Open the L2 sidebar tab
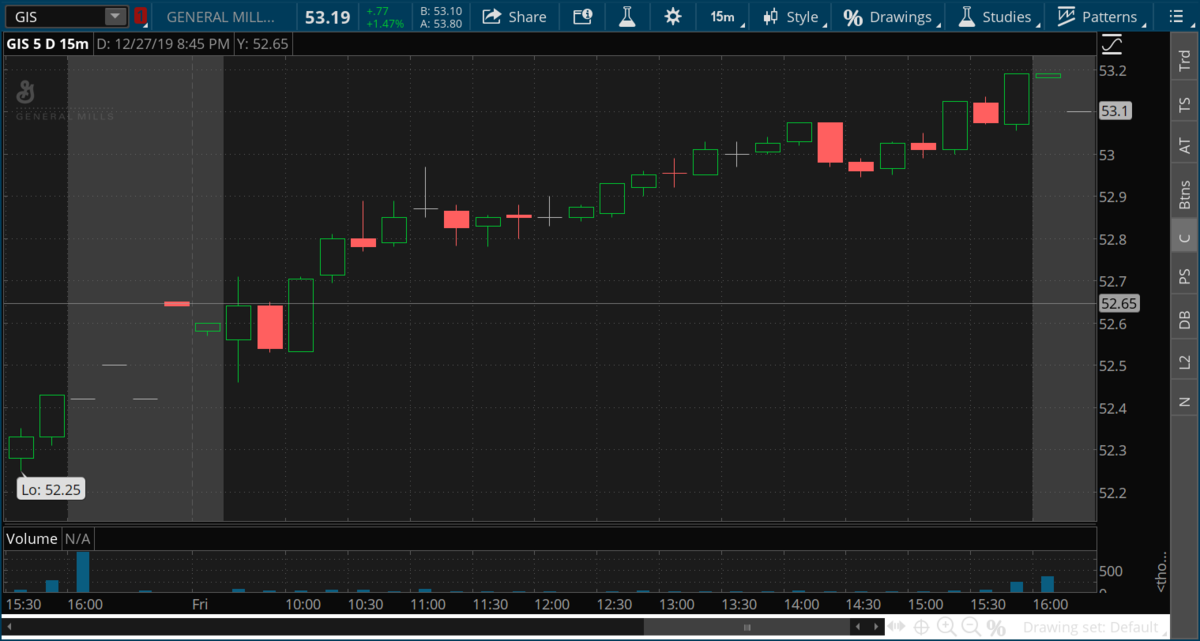This screenshot has width=1200, height=641. pos(1185,361)
